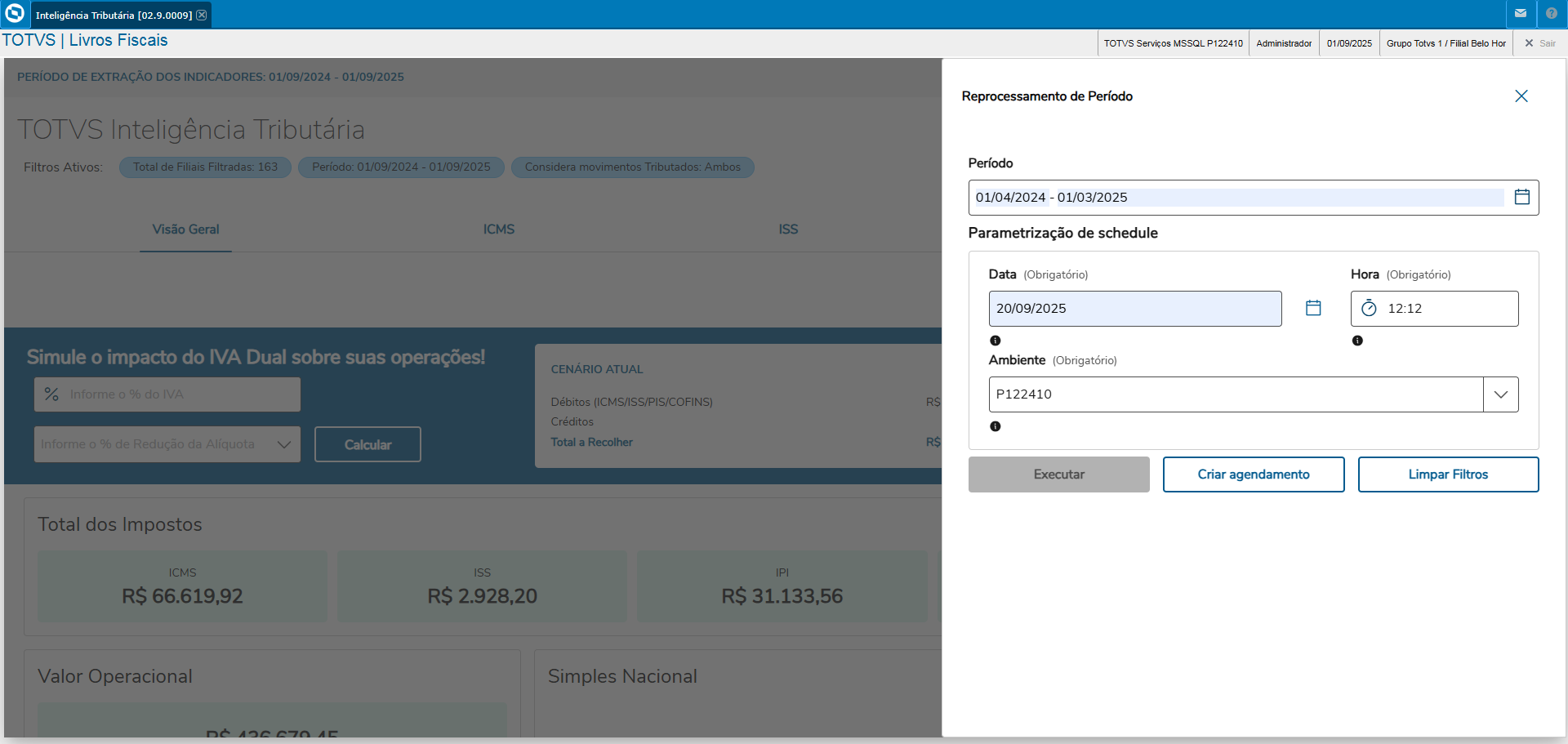Click the Hora time input field

tap(1435, 309)
